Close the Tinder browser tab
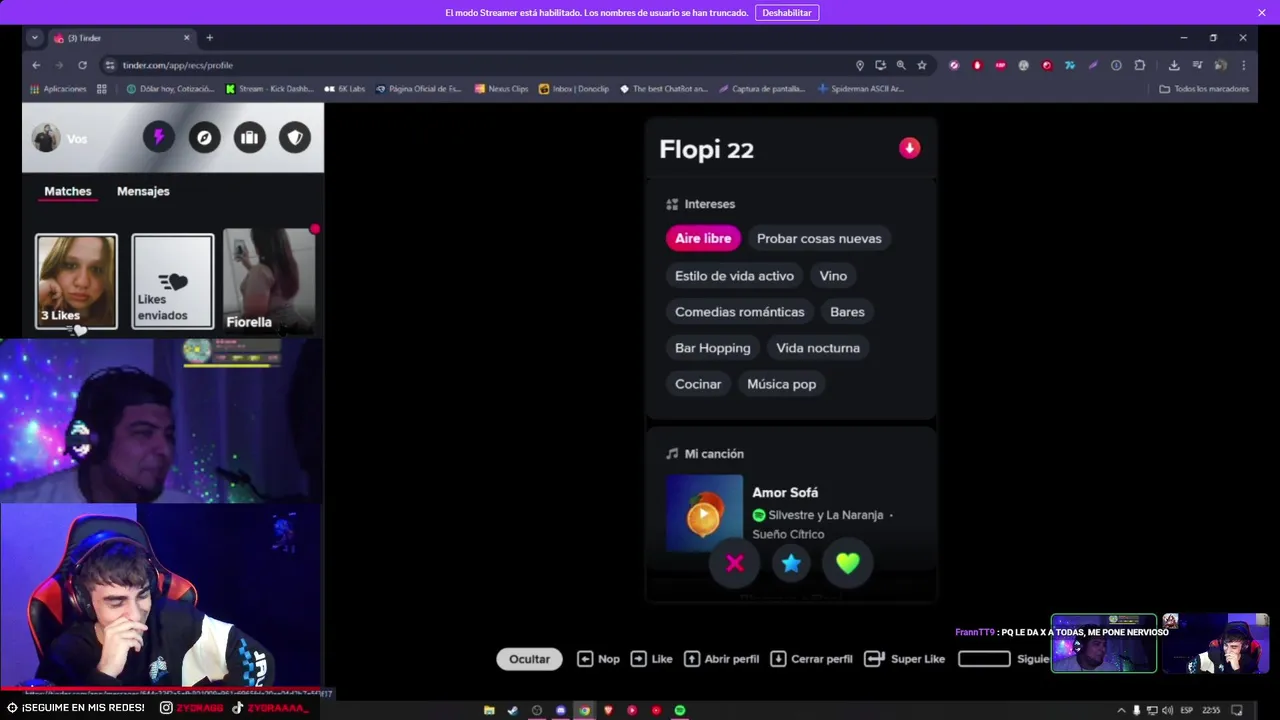Screen dimensions: 1280x720 (x=186, y=38)
